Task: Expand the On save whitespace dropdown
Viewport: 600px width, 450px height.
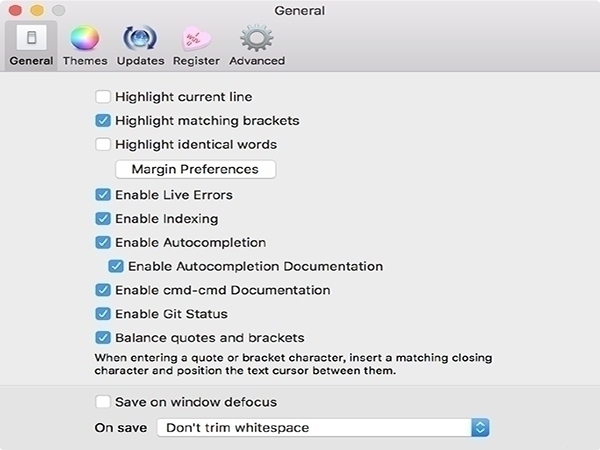Action: pyautogui.click(x=323, y=427)
